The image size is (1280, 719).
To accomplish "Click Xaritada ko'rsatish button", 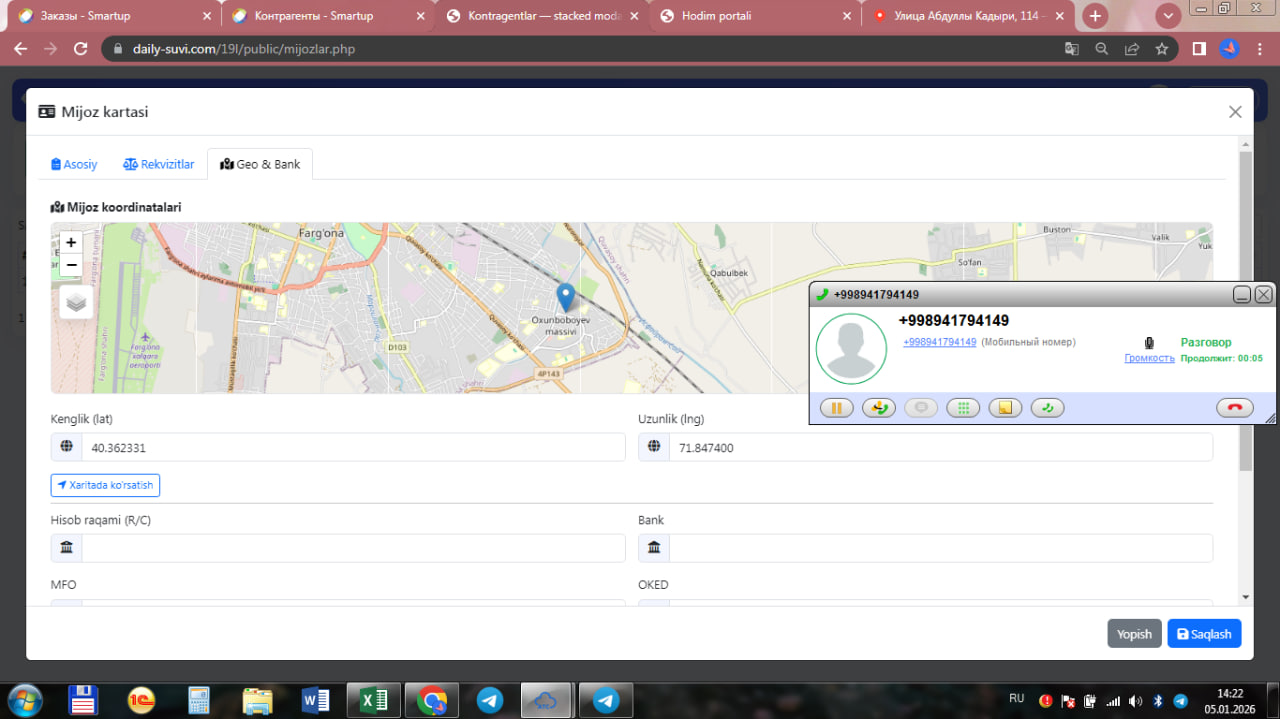I will pyautogui.click(x=105, y=485).
